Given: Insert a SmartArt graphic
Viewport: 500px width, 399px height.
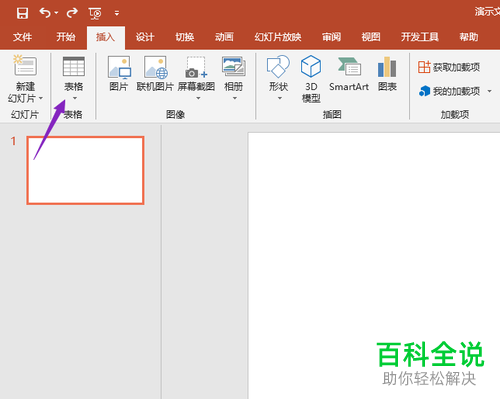Looking at the screenshot, I should tap(349, 73).
